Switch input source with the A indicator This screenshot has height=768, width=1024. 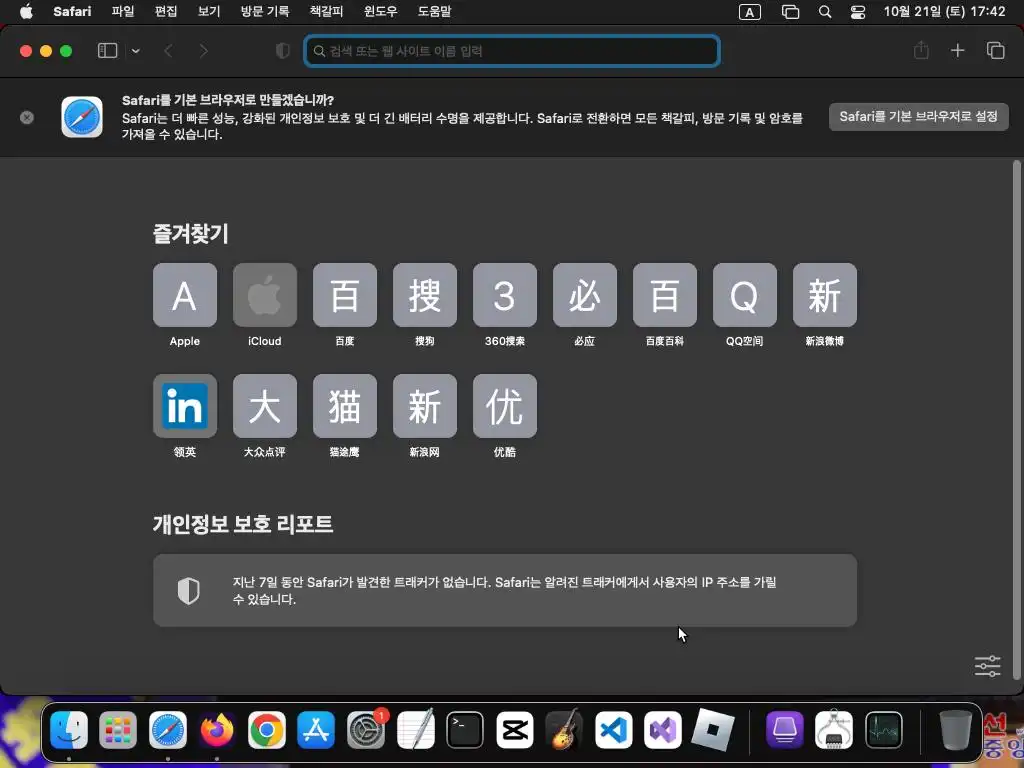(750, 12)
